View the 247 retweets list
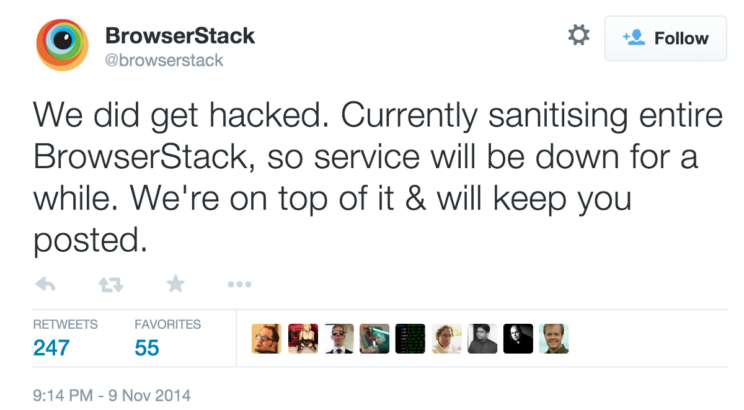Viewport: 744px width, 410px height. click(49, 347)
